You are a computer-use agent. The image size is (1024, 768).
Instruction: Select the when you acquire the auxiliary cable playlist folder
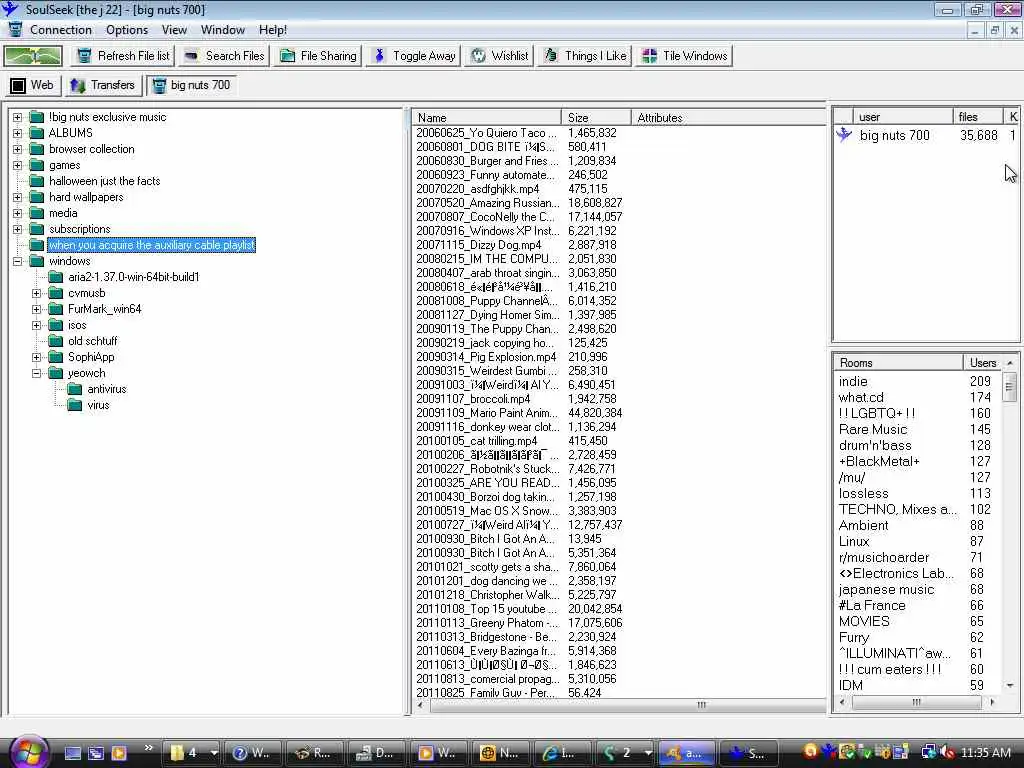pos(152,245)
